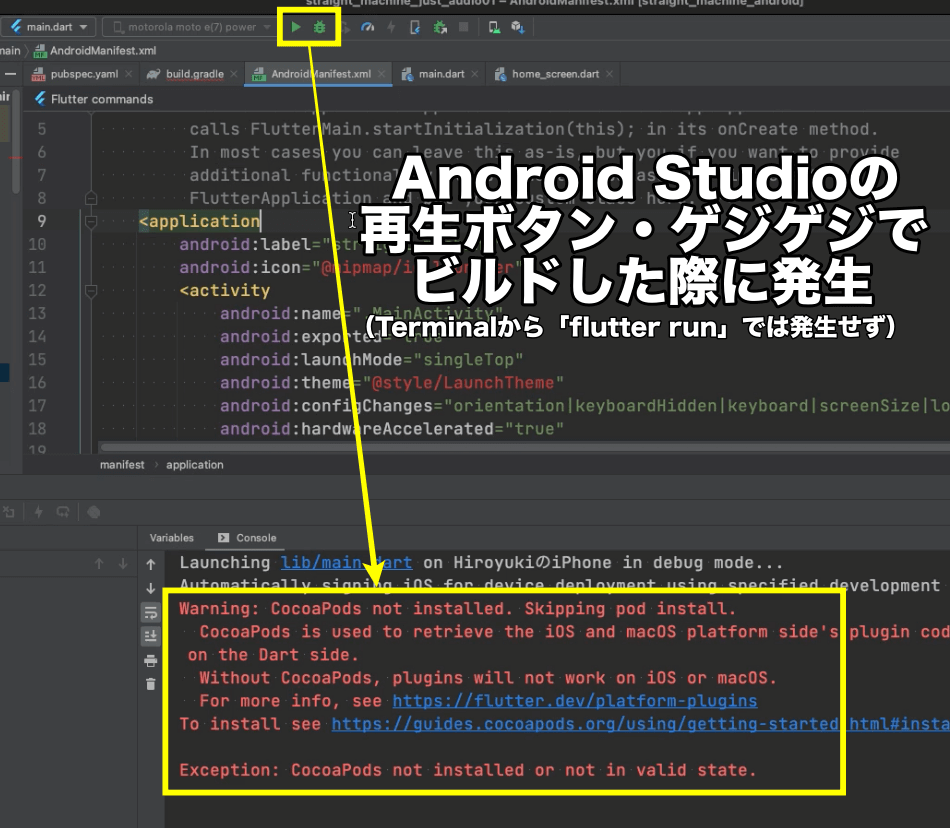Close the home_screen.dart tab
The width and height of the screenshot is (950, 828).
click(610, 74)
